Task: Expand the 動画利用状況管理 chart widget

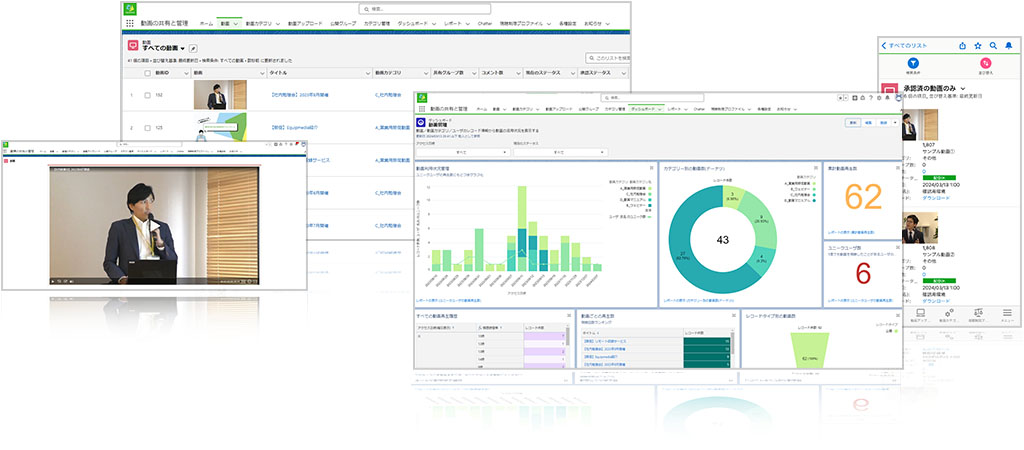Action: [651, 168]
